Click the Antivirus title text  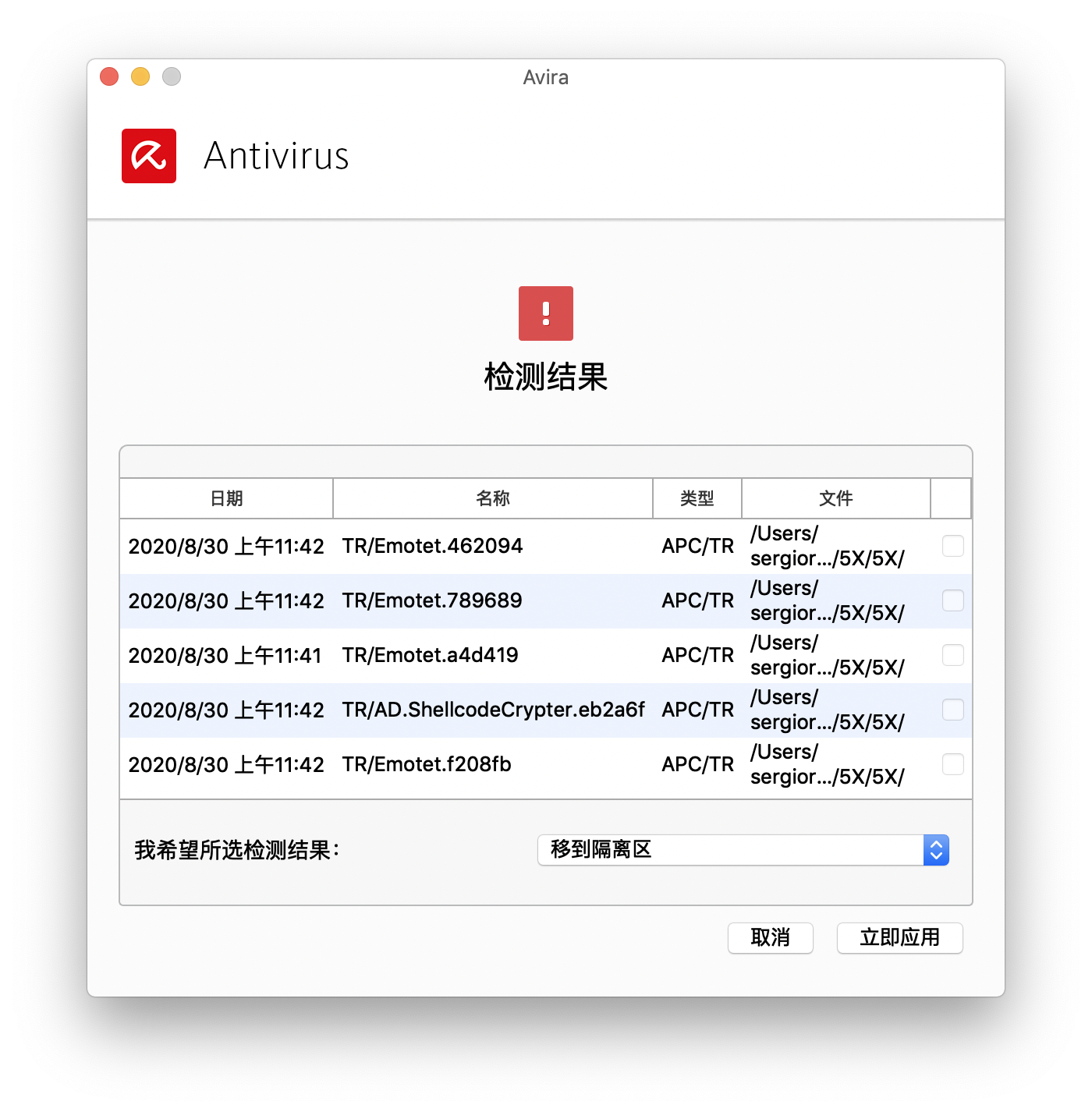click(276, 156)
